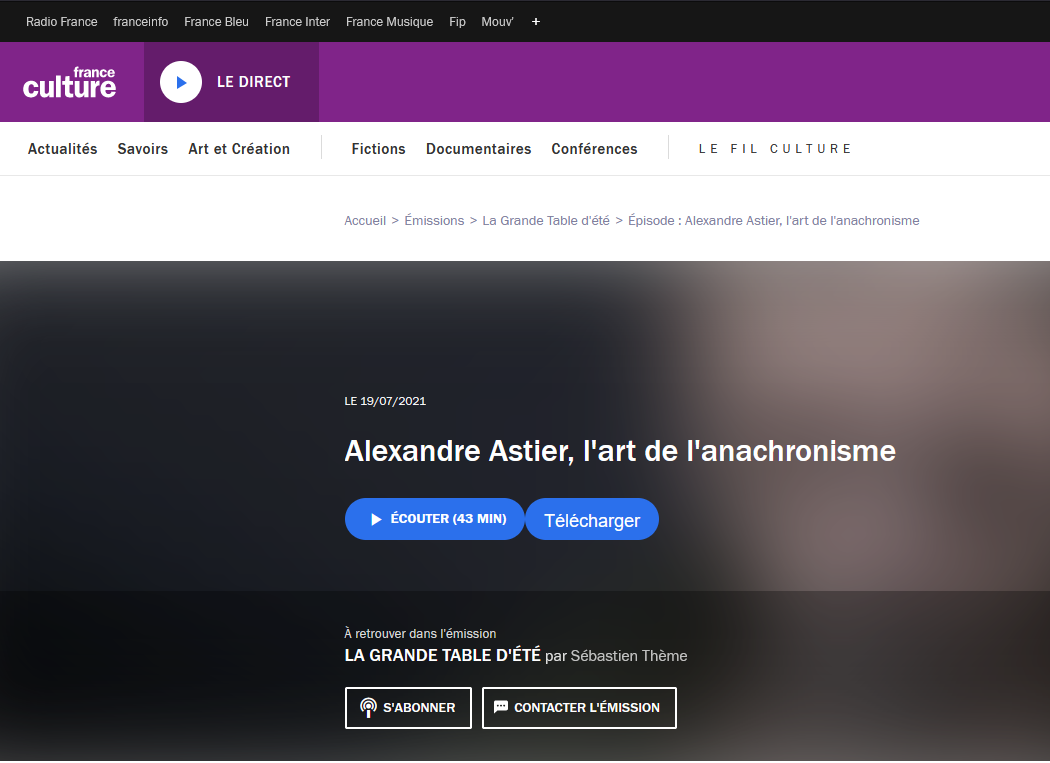Open Mouv' station link

click(497, 21)
